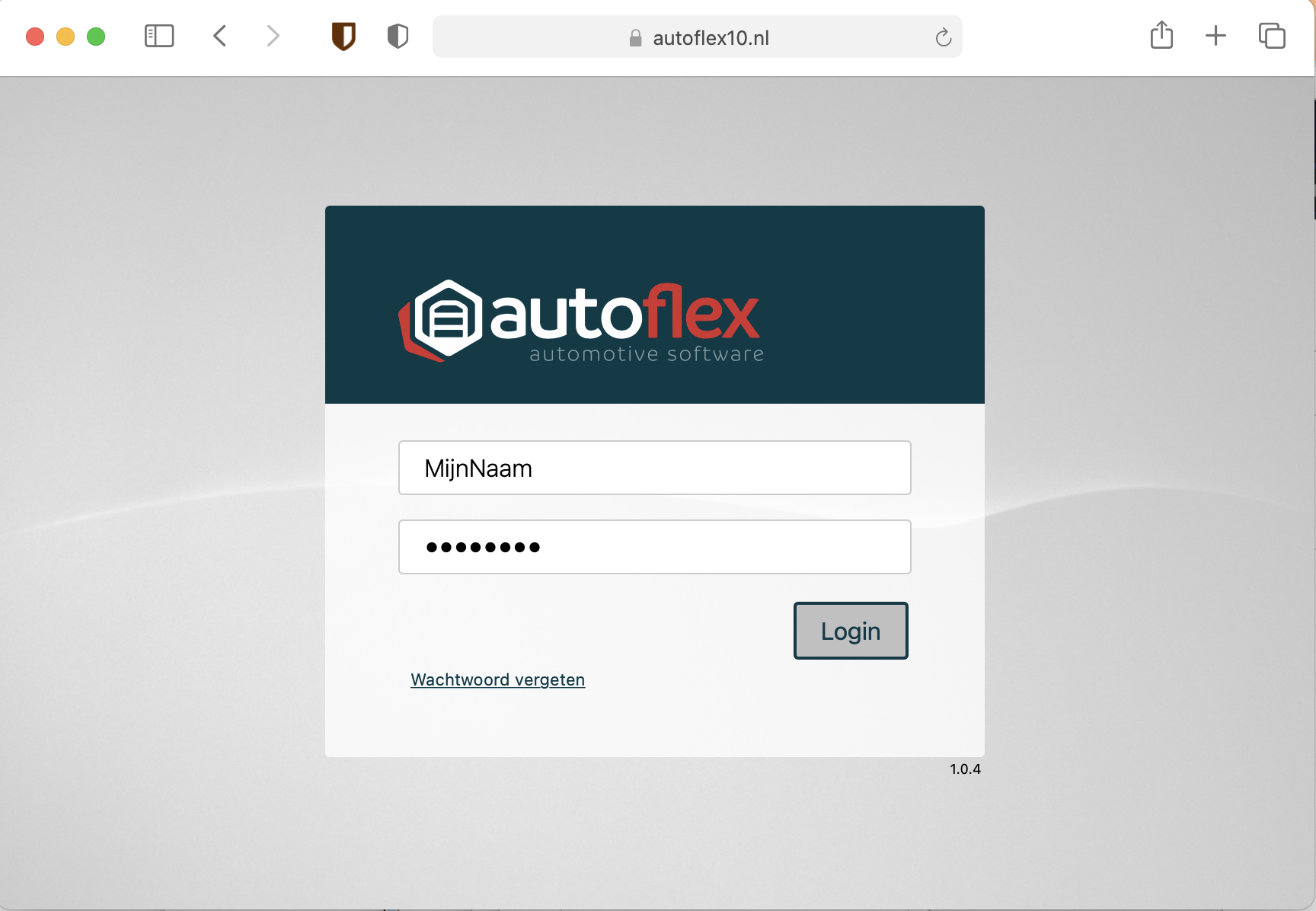Click the 1.0.4 version number
1316x911 pixels.
pyautogui.click(x=965, y=769)
